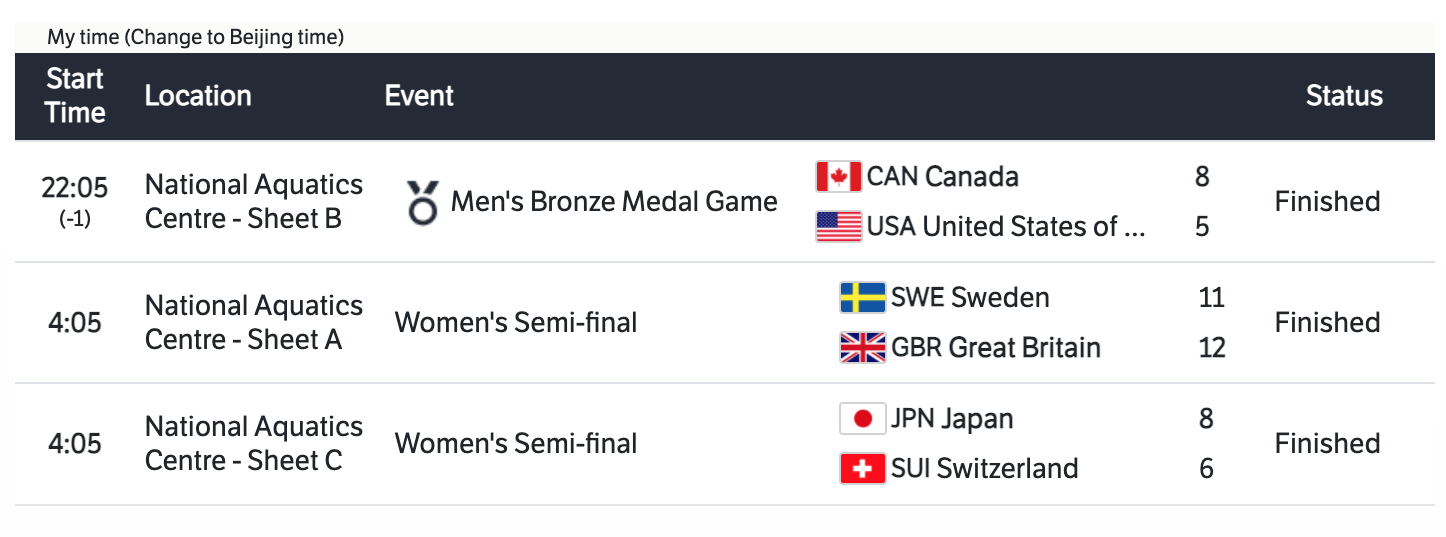This screenshot has height=537, width=1446.
Task: Open the Men's Bronze Medal Game
Action: [613, 202]
